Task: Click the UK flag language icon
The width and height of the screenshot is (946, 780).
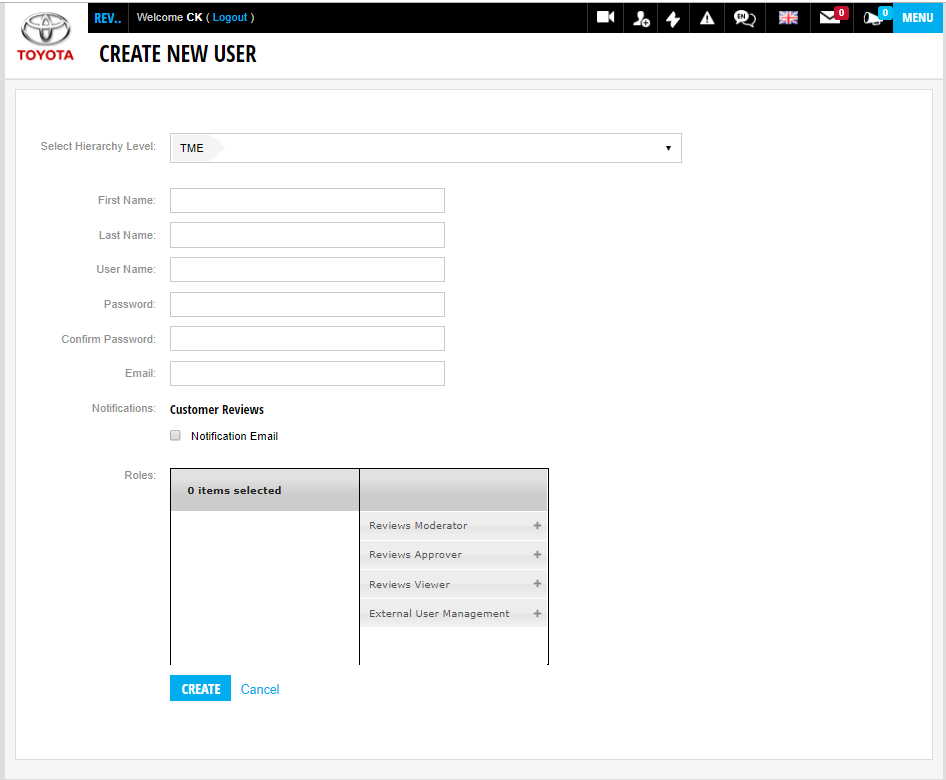Action: pos(788,17)
